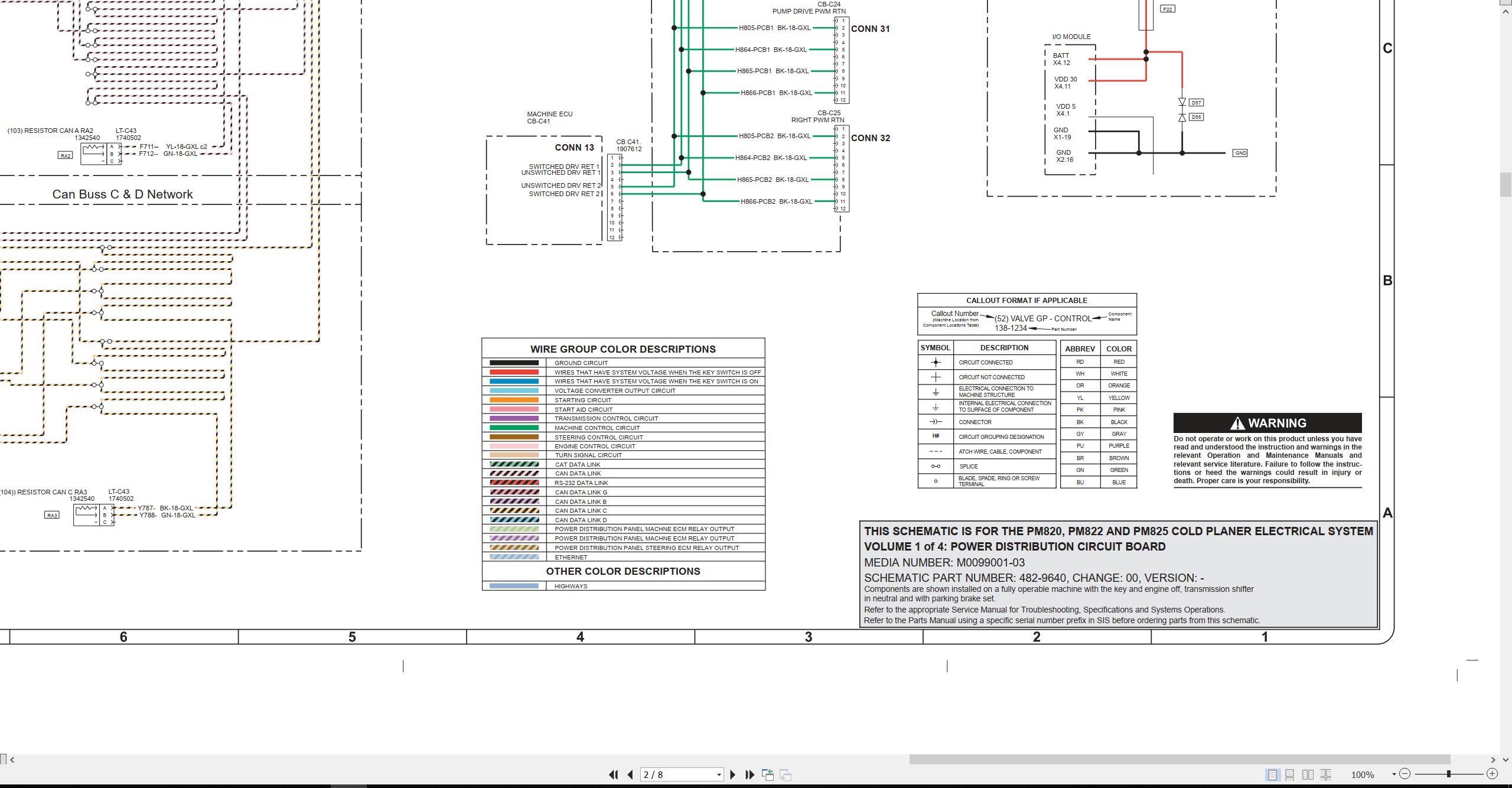Click the horizontal scrollbar thumb
The width and height of the screenshot is (1512, 788).
(1179, 760)
